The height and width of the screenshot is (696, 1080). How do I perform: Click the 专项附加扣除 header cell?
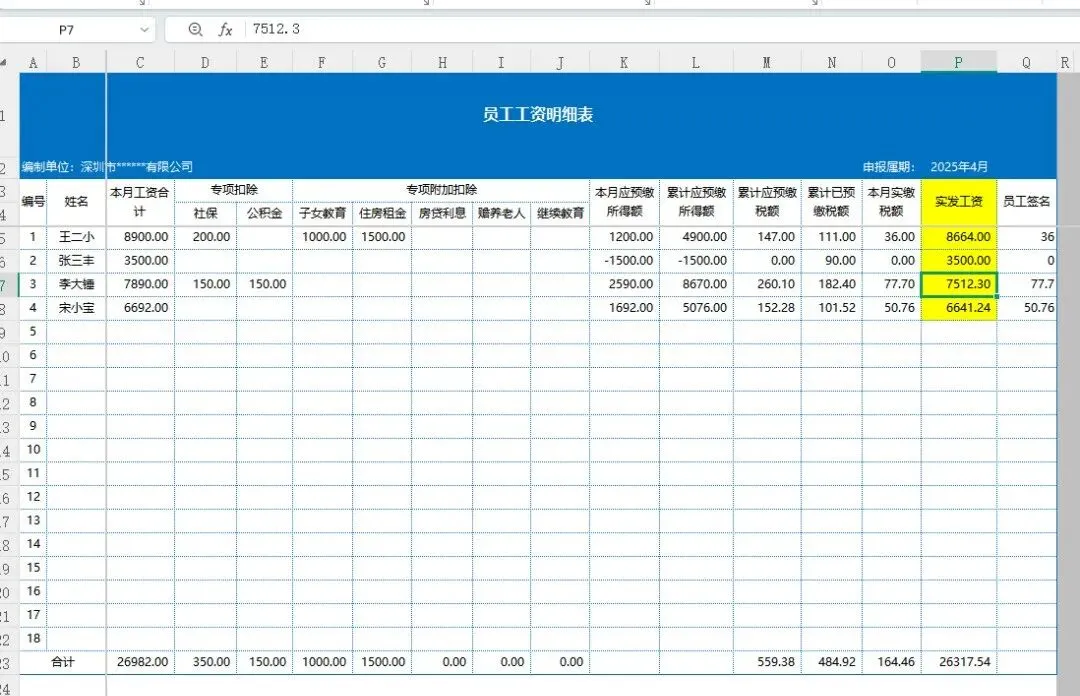[x=441, y=190]
